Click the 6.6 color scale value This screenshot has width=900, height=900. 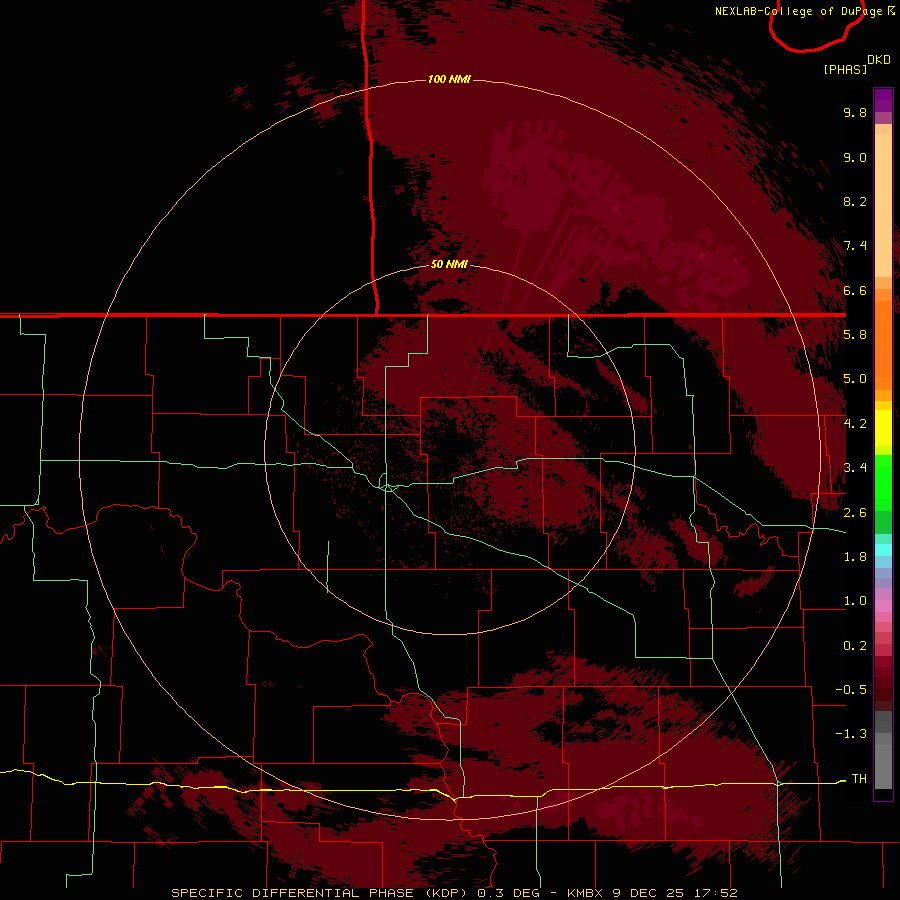pyautogui.click(x=855, y=290)
